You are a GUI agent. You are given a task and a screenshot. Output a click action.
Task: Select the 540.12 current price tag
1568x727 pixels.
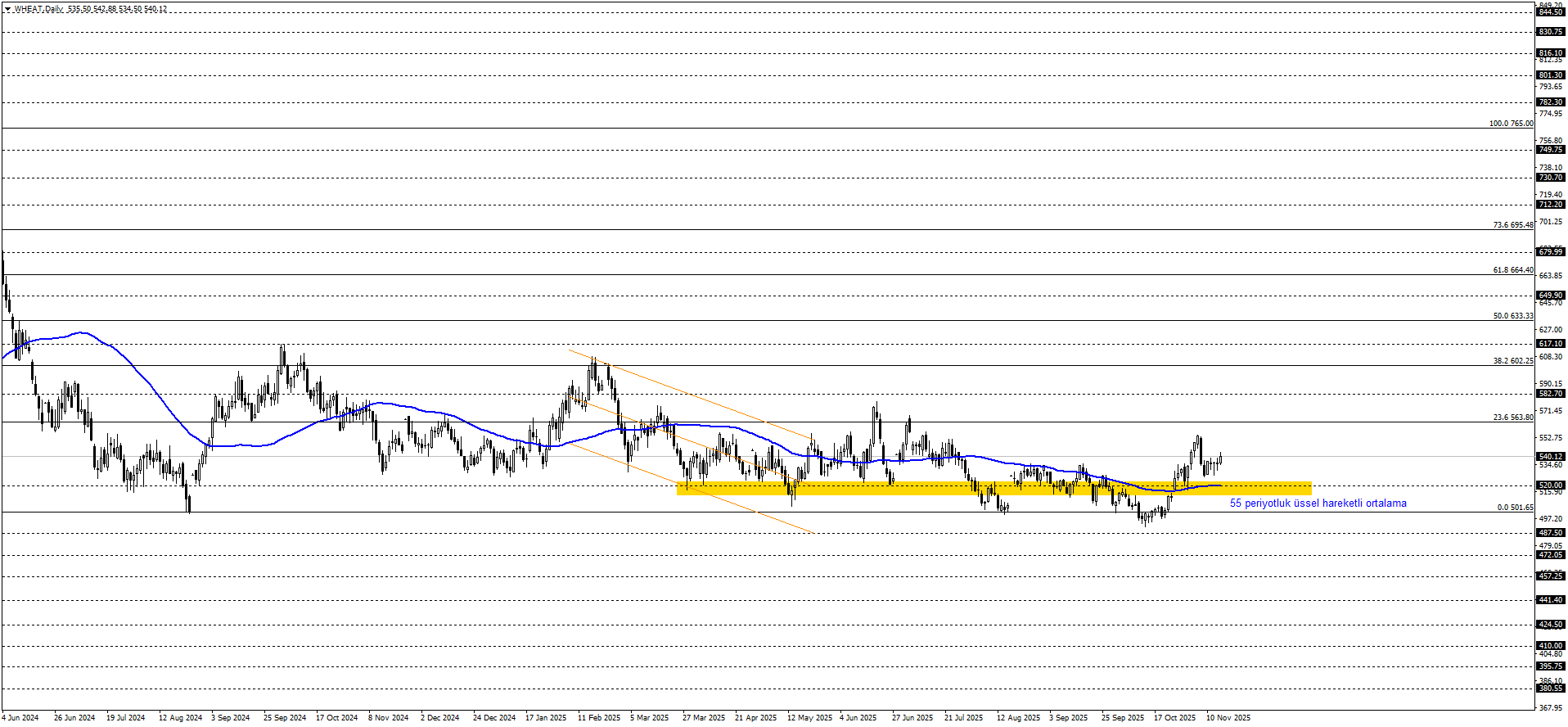(1550, 457)
